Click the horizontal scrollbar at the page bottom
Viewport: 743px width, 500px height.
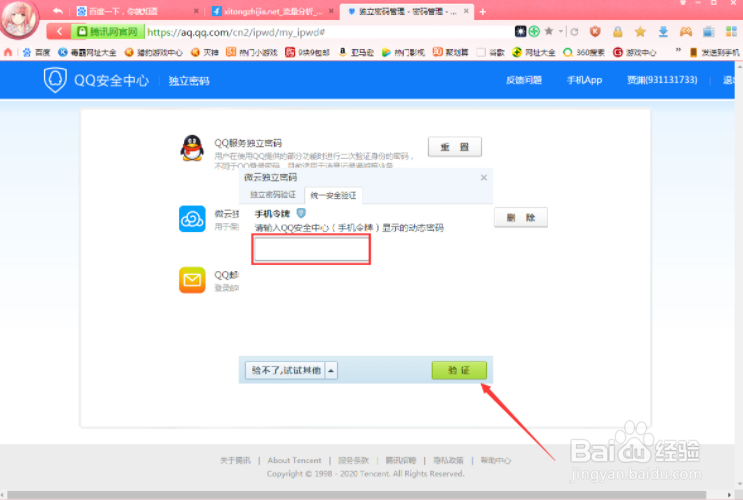click(357, 495)
